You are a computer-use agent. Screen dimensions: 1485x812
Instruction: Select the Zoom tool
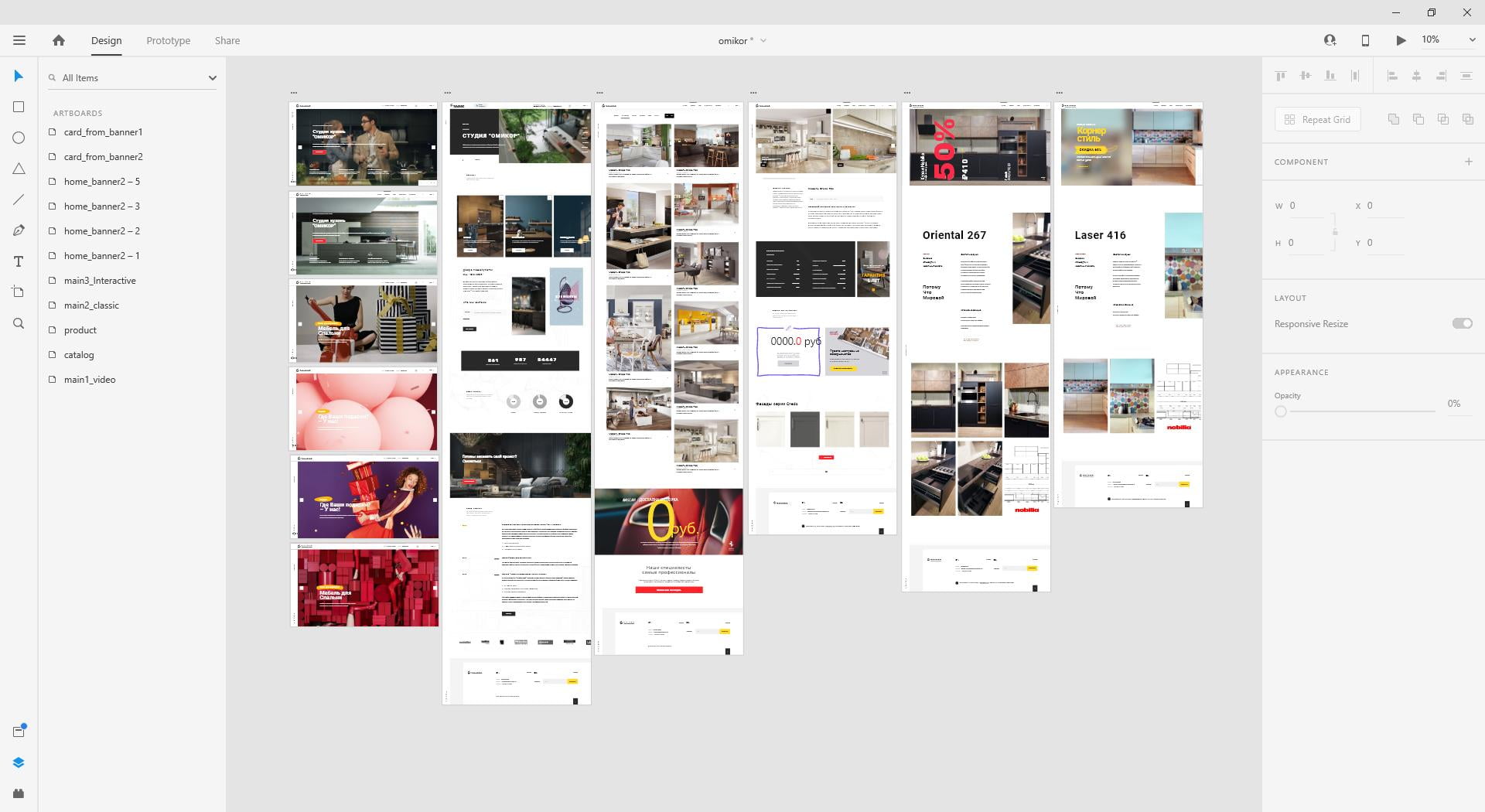tap(19, 323)
